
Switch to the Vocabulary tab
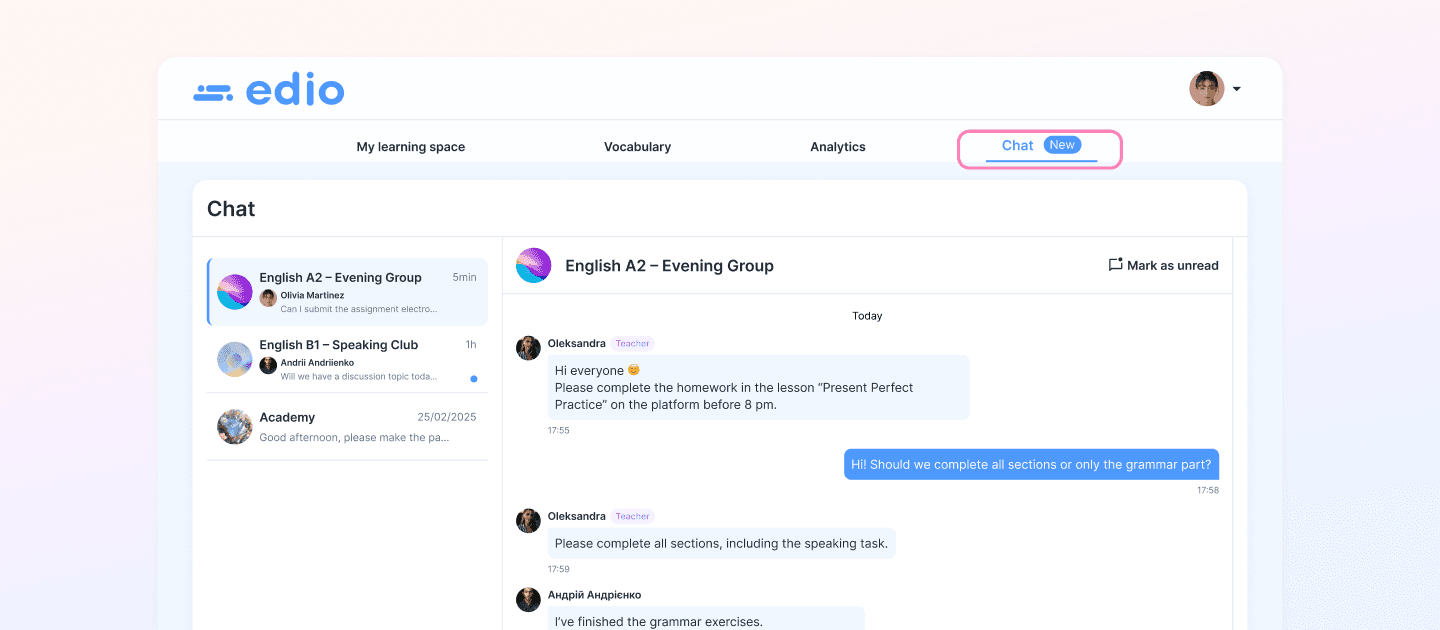[x=637, y=146]
